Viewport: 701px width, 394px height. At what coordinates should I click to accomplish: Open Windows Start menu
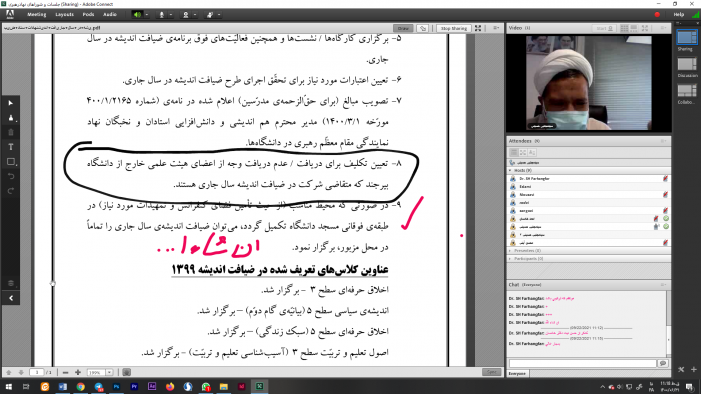[8, 386]
